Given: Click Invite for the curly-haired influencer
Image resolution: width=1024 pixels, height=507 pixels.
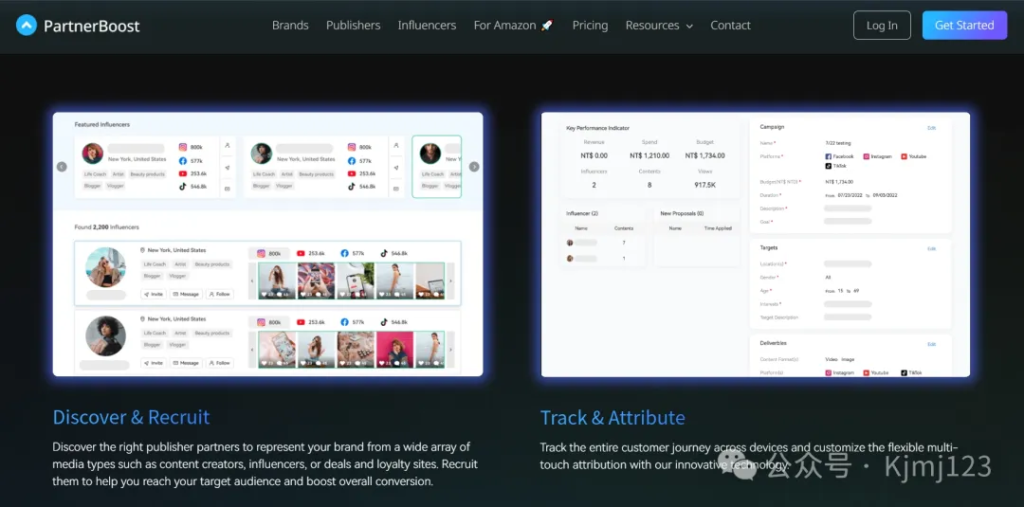Looking at the screenshot, I should pos(153,363).
